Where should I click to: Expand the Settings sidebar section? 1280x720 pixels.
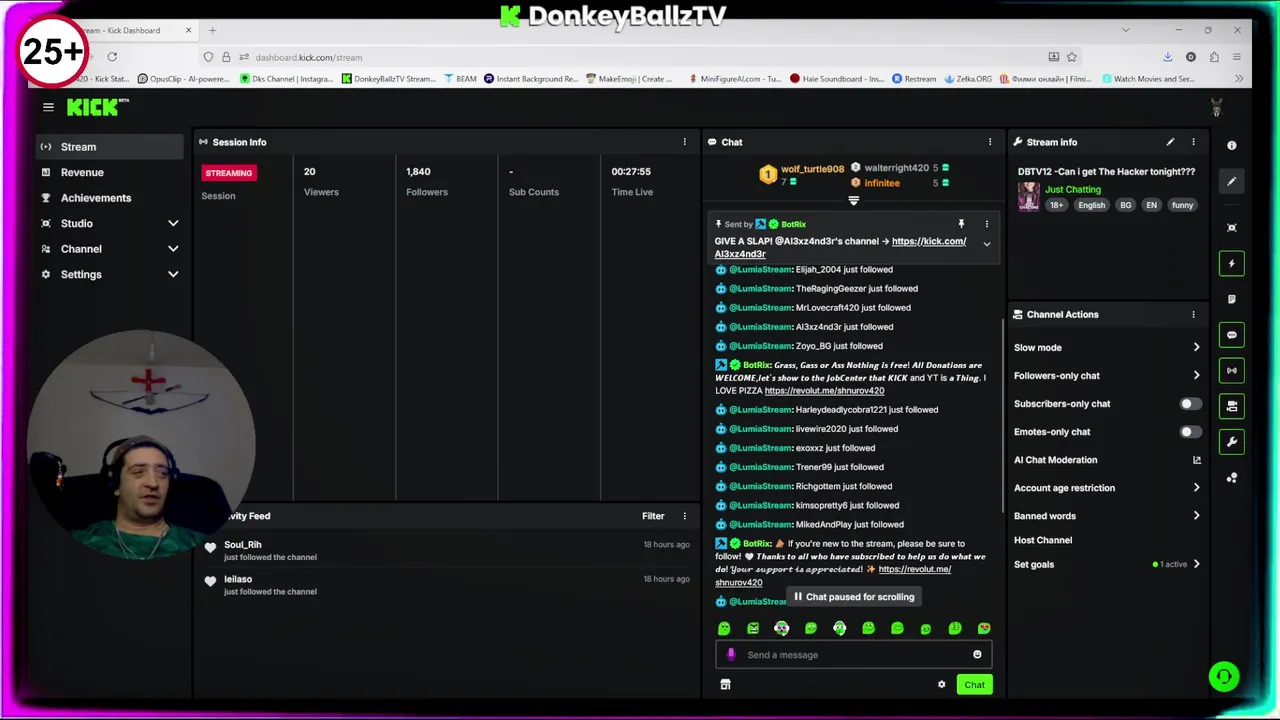[173, 274]
